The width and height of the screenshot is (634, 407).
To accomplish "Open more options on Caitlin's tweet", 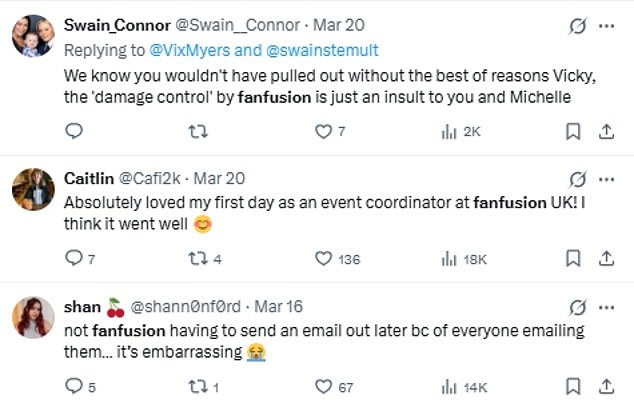I will click(607, 179).
